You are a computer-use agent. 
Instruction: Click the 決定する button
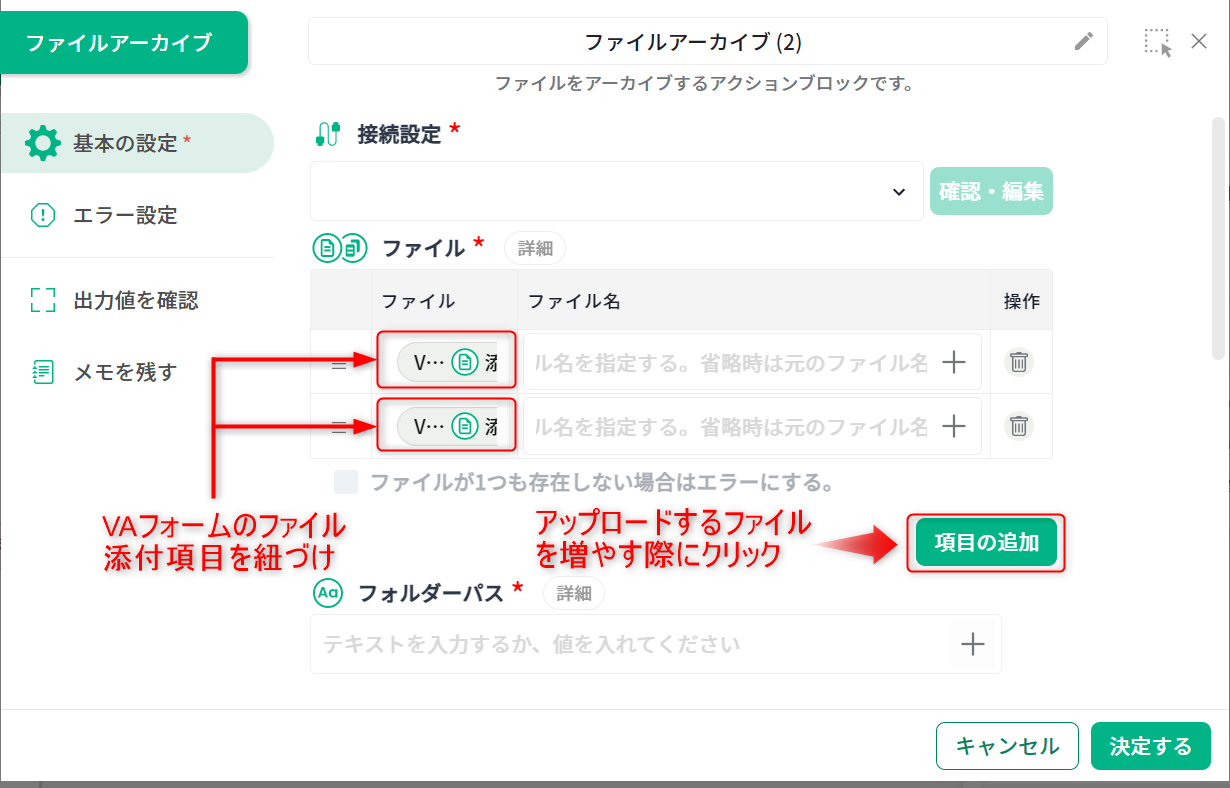coord(1151,746)
